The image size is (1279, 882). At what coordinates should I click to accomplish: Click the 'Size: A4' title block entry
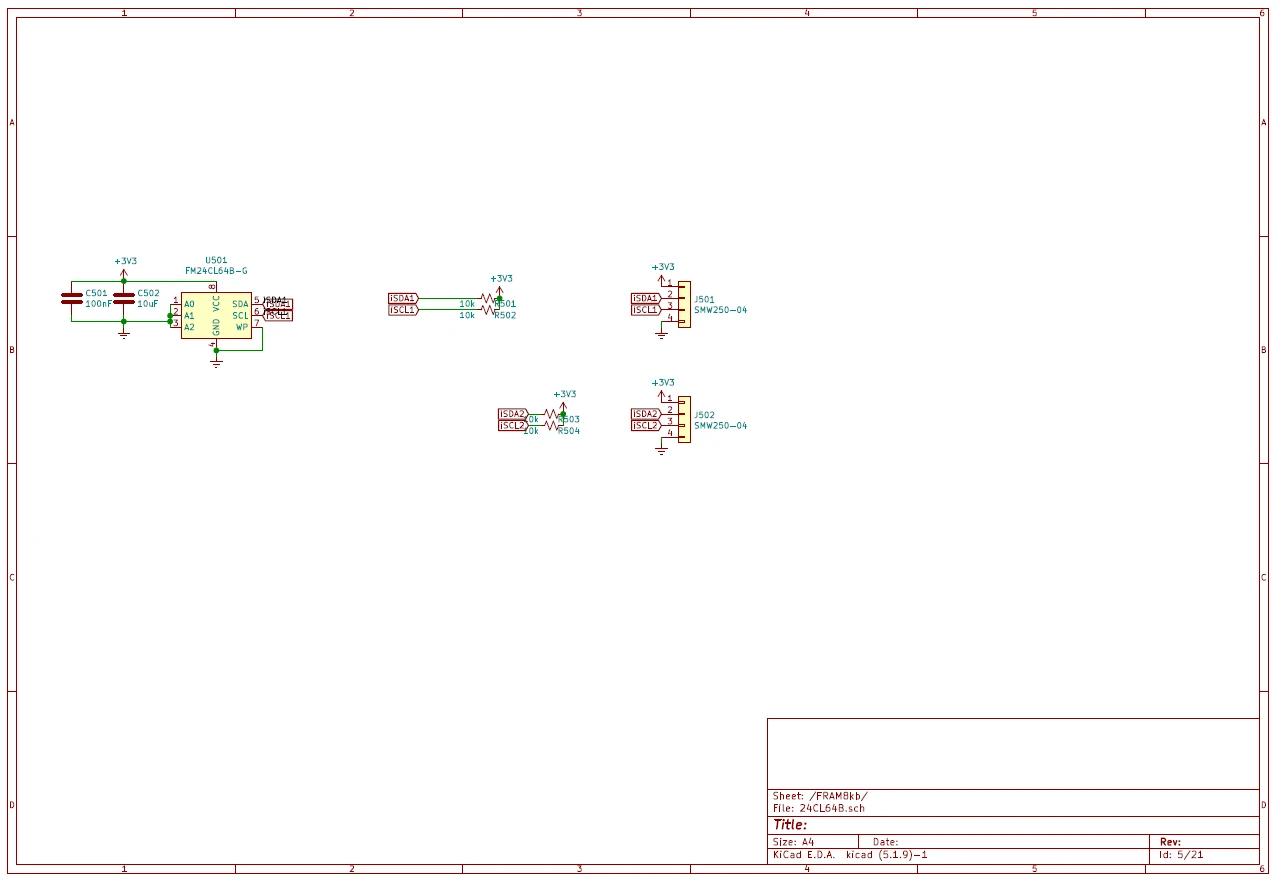(x=794, y=842)
